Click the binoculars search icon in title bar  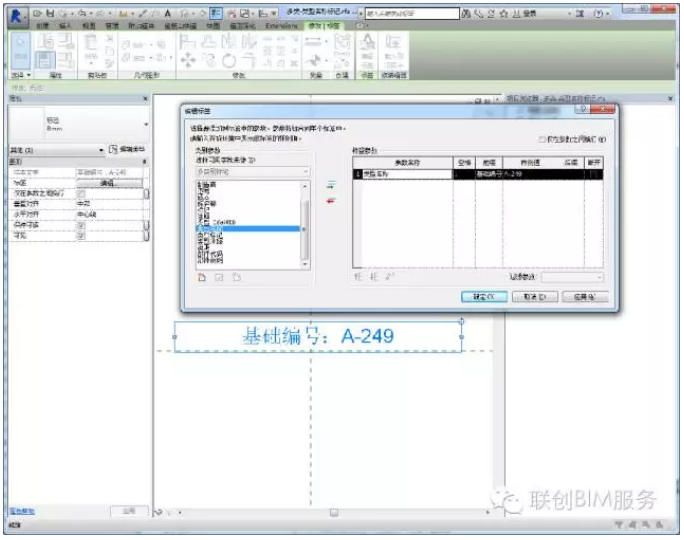(x=466, y=14)
